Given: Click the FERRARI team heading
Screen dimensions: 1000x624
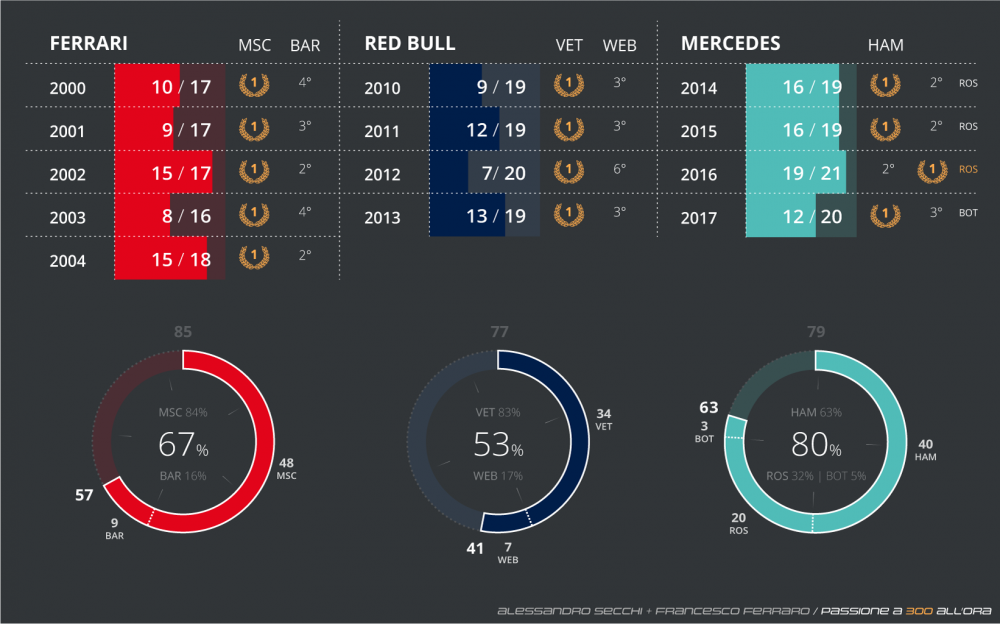Looking at the screenshot, I should click(x=88, y=44).
